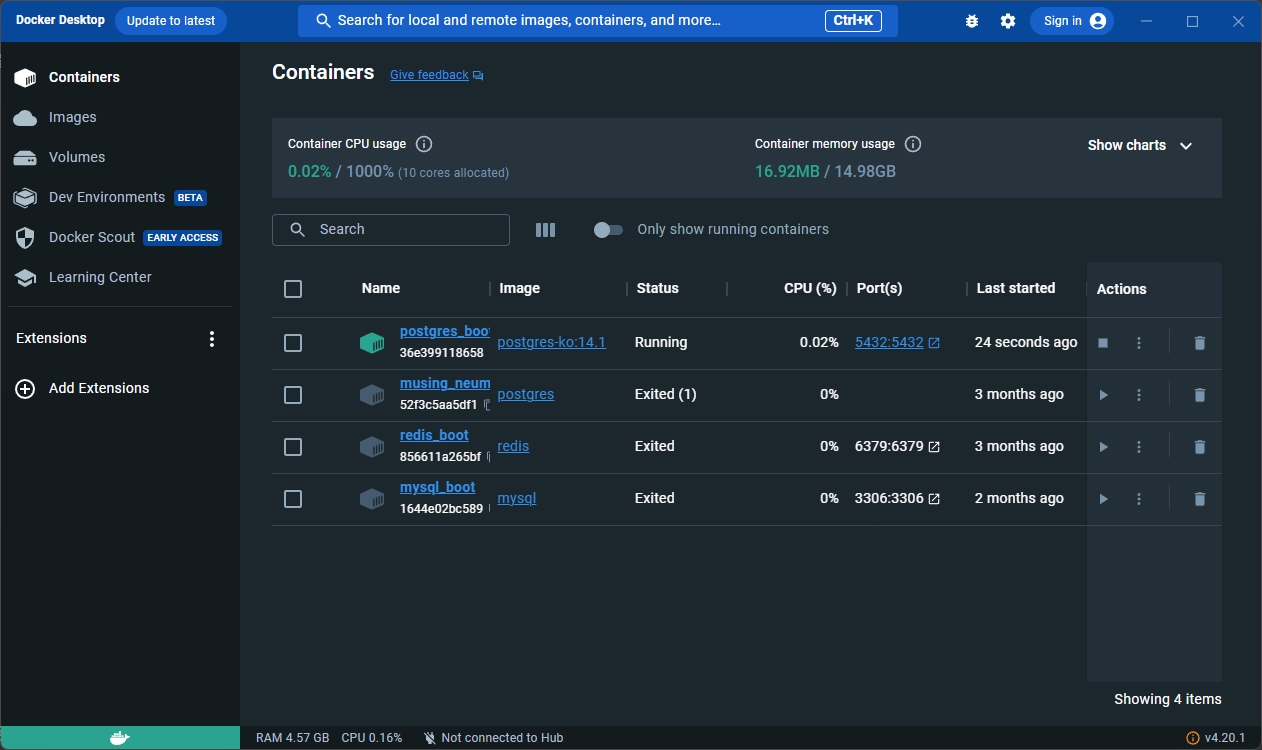Open the 5432:5432 port link

click(x=897, y=342)
